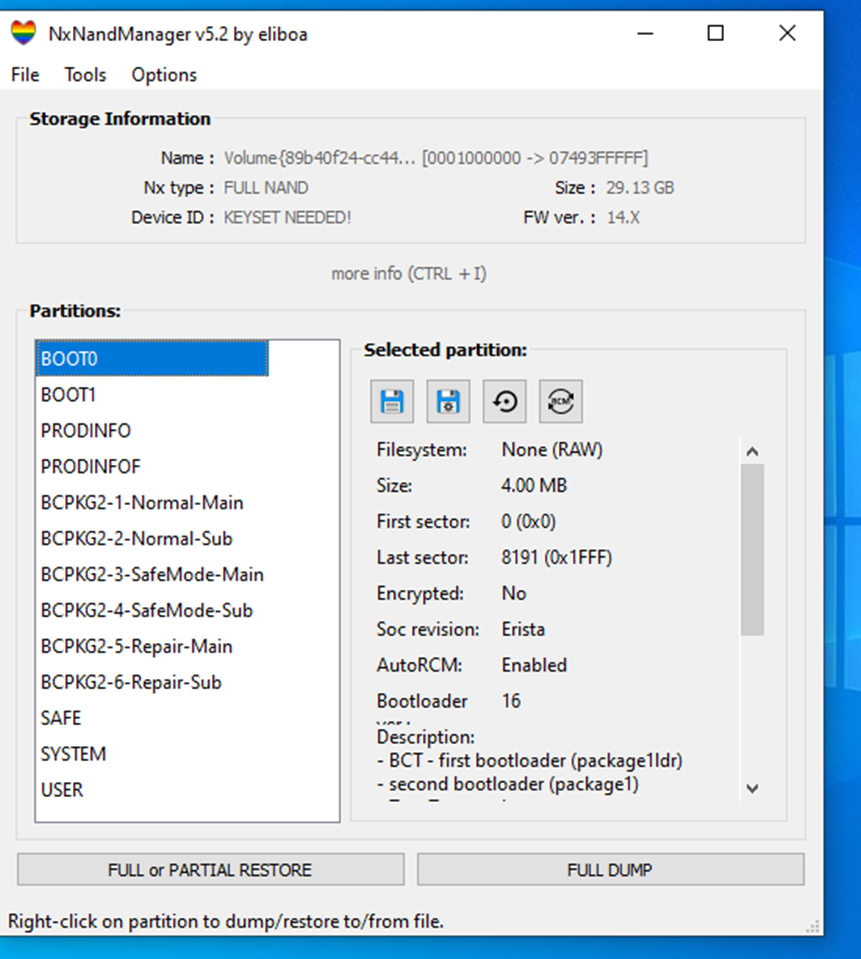The image size is (861, 959).
Task: Click the FULL DUMP button
Action: [x=610, y=869]
